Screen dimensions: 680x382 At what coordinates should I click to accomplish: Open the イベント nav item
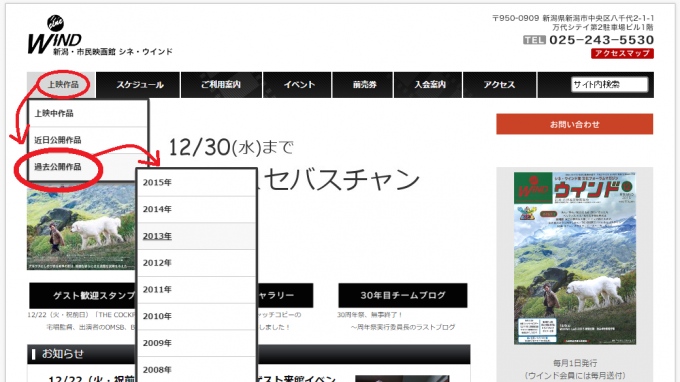(298, 85)
